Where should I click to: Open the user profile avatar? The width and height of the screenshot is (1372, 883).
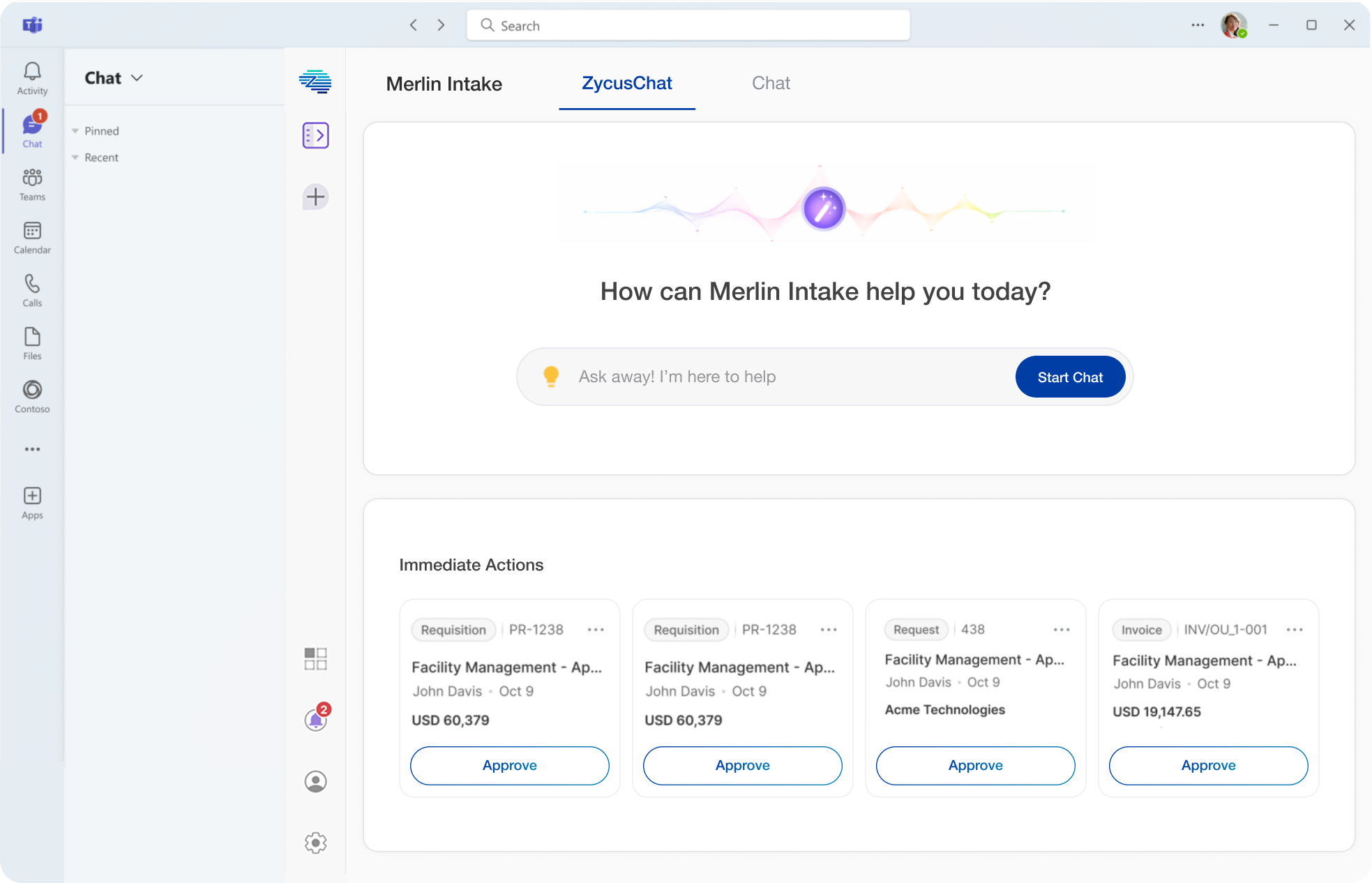tap(1233, 25)
